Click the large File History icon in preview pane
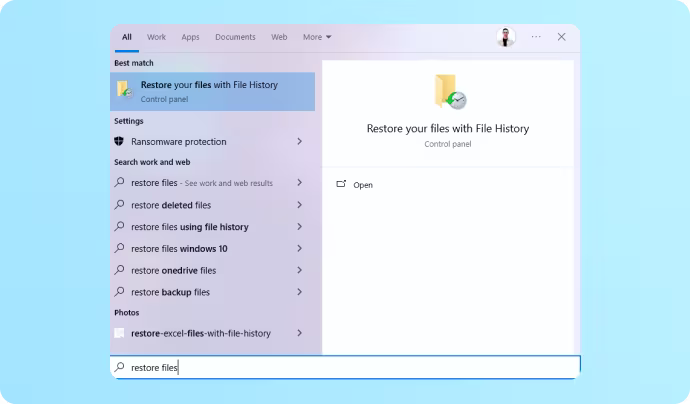690x404 pixels. click(x=450, y=92)
